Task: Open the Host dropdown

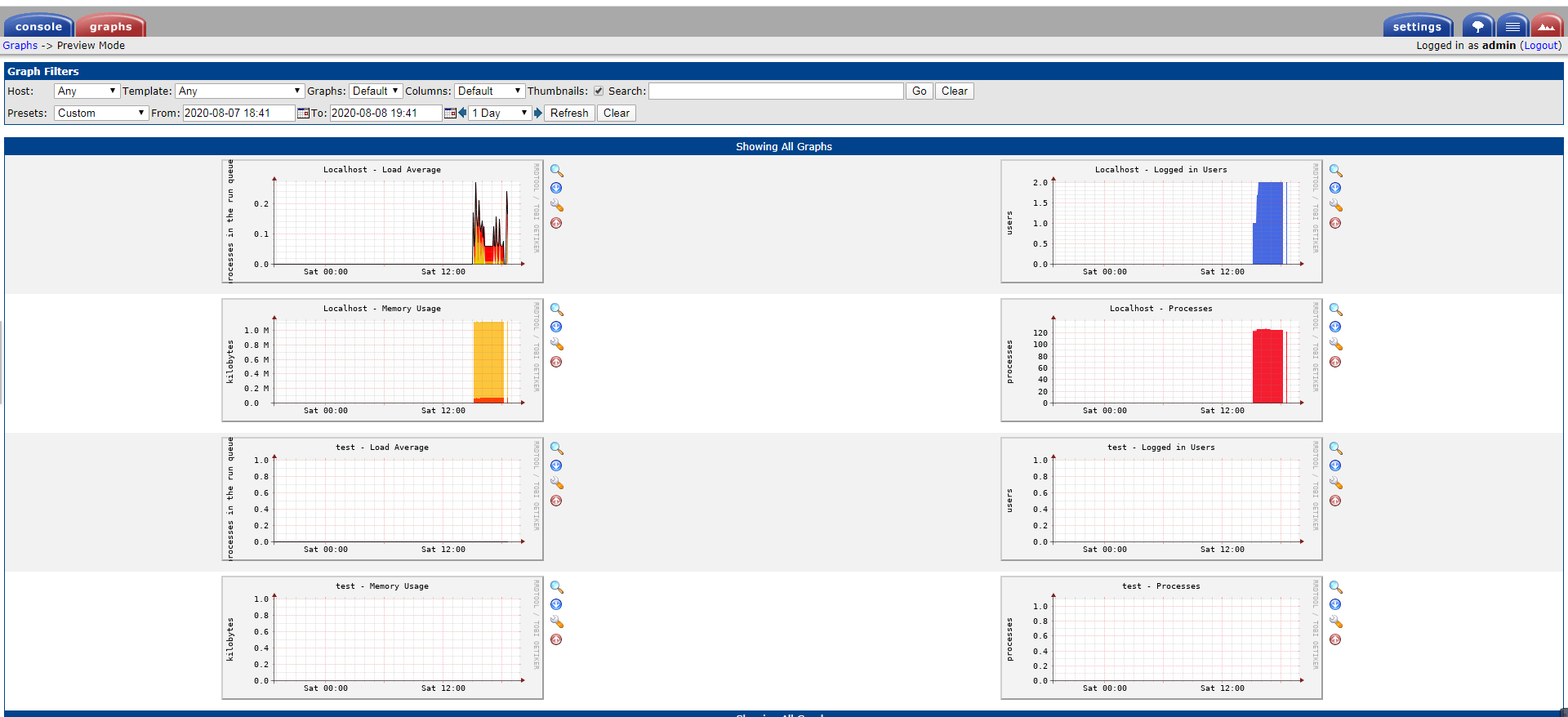Action: (x=87, y=91)
